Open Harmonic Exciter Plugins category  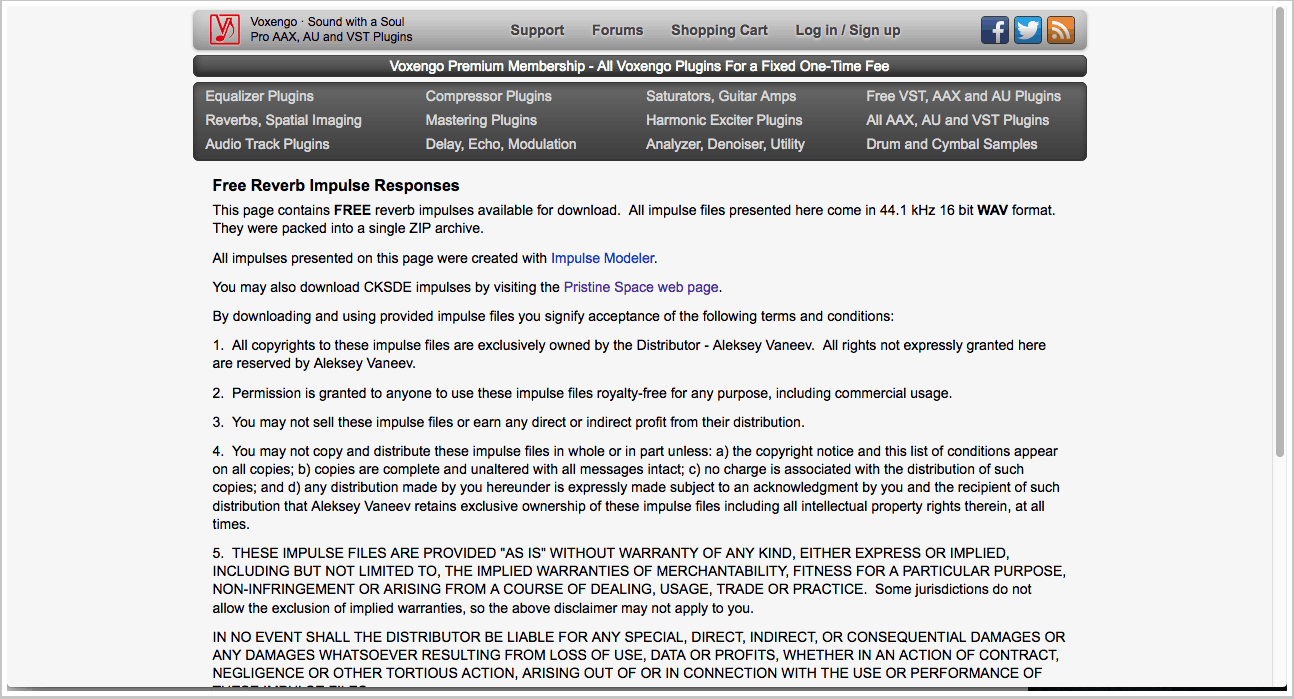pyautogui.click(x=724, y=120)
